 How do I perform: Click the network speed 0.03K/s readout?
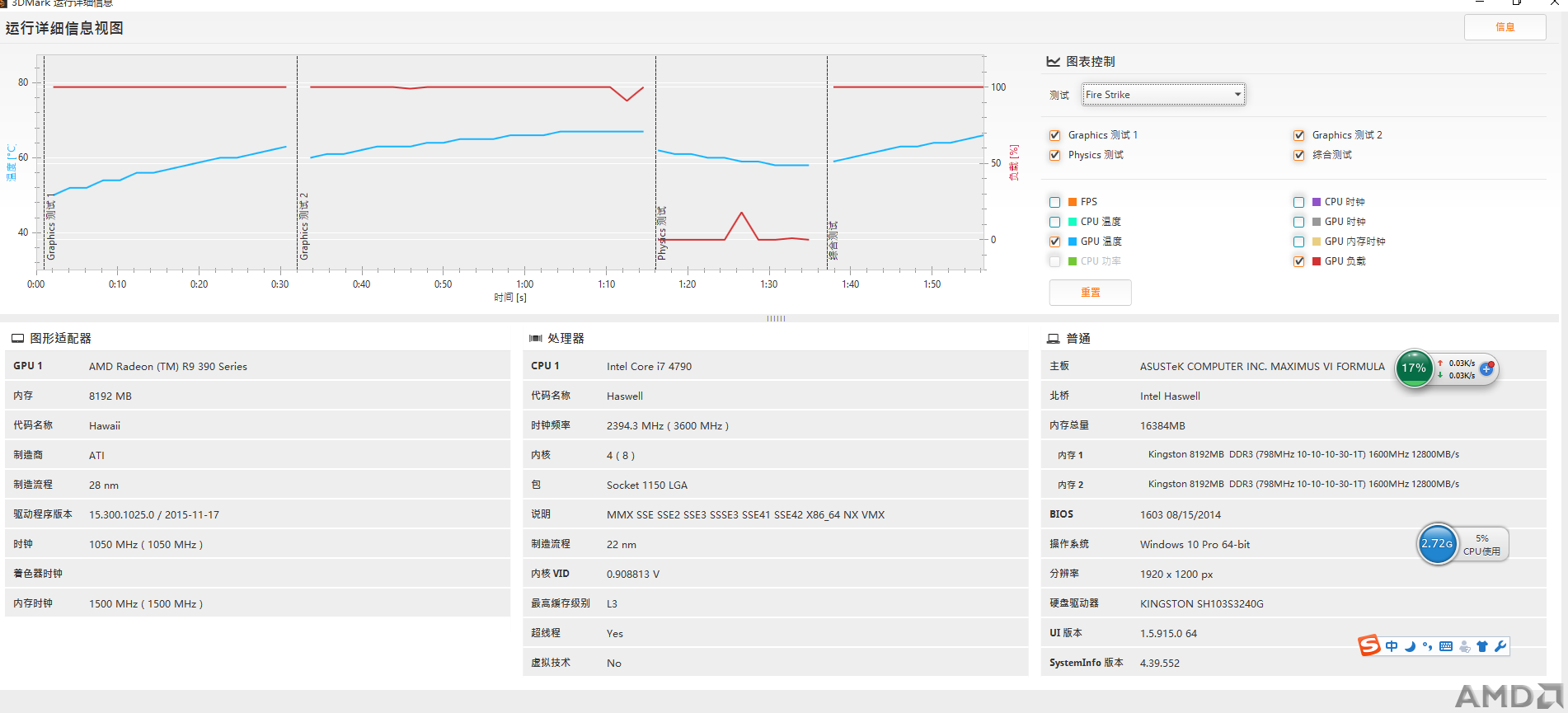coord(1457,369)
